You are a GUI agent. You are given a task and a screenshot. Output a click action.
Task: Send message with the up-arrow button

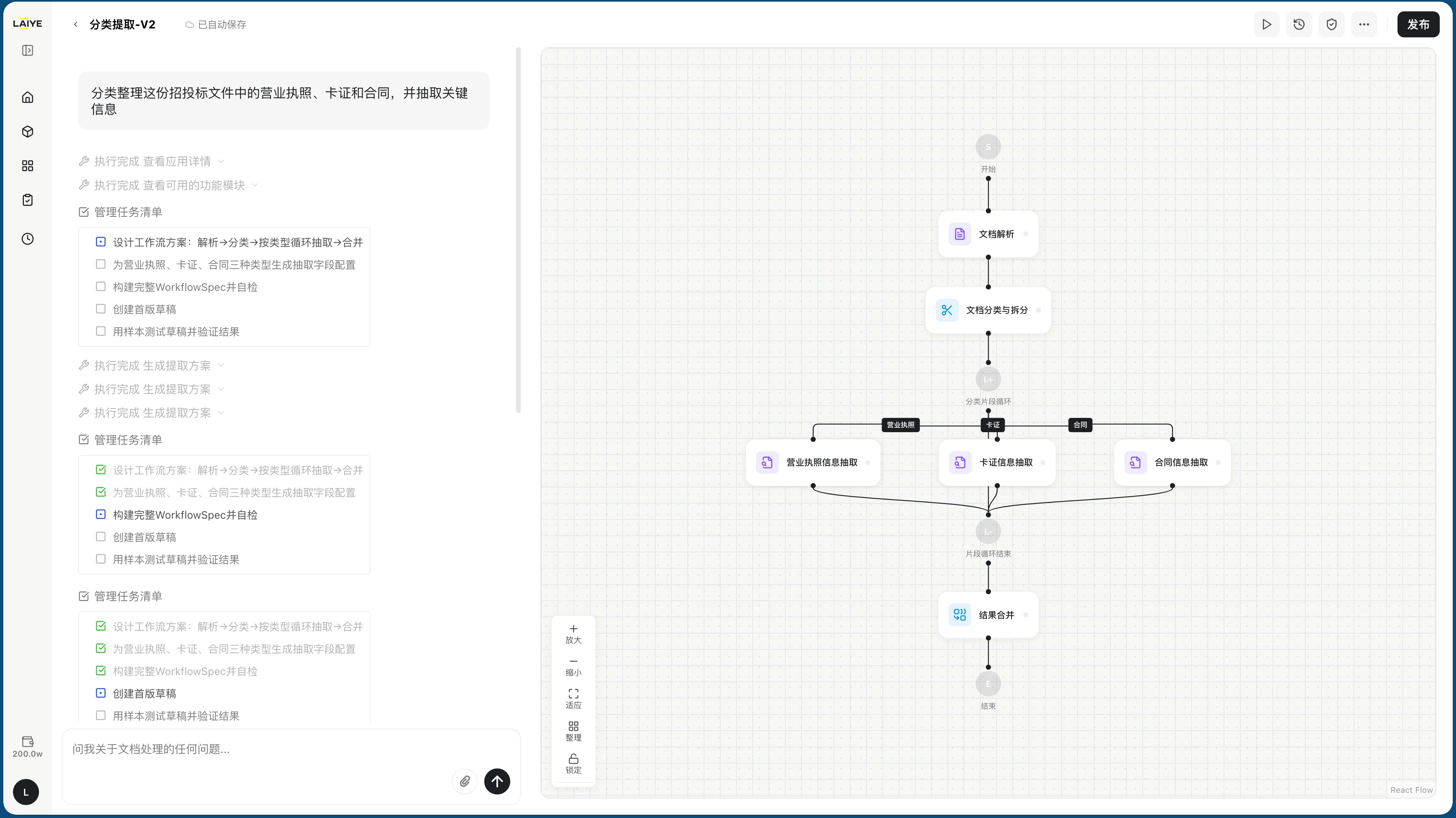tap(497, 781)
